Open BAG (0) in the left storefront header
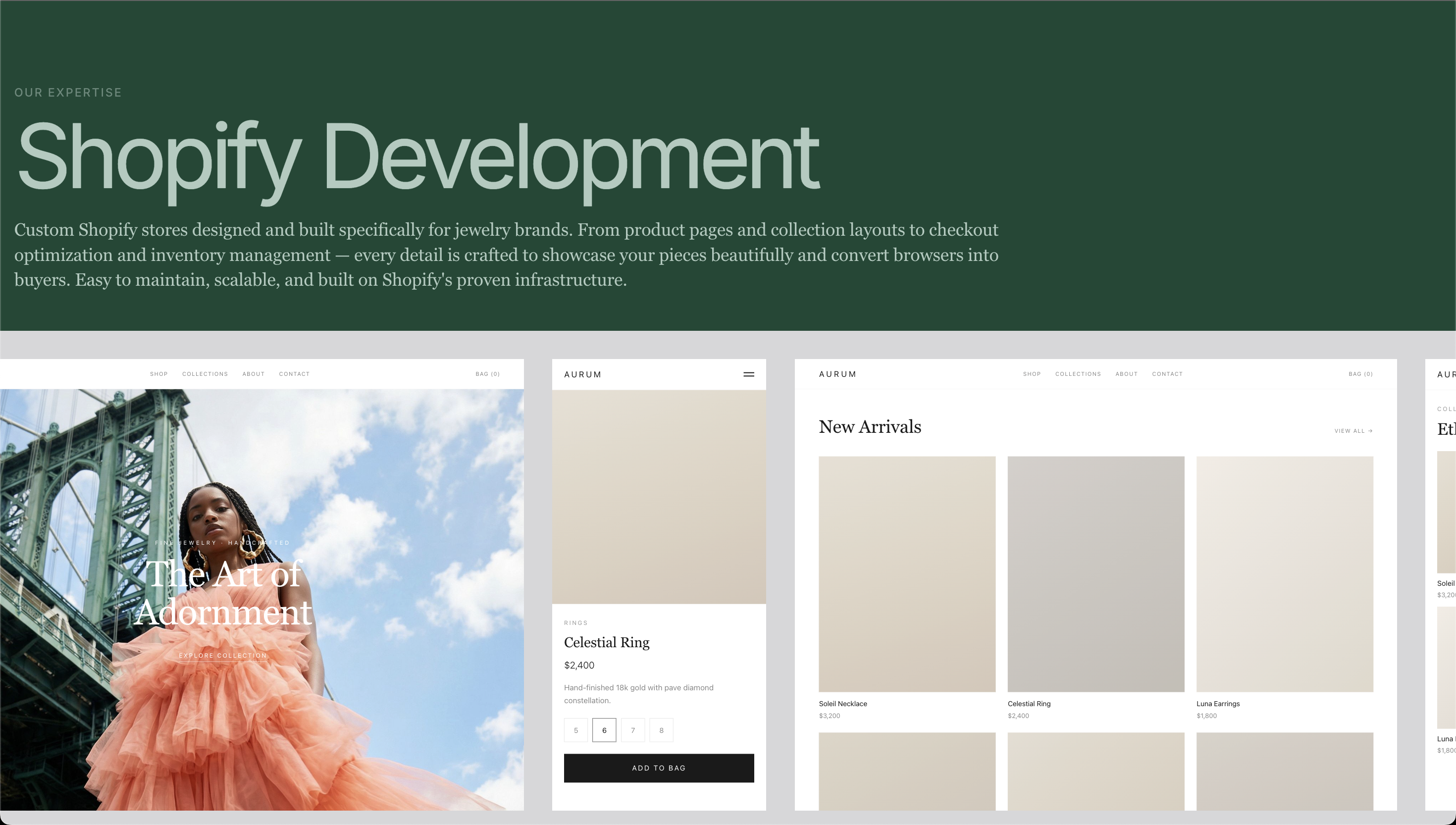 [x=487, y=374]
